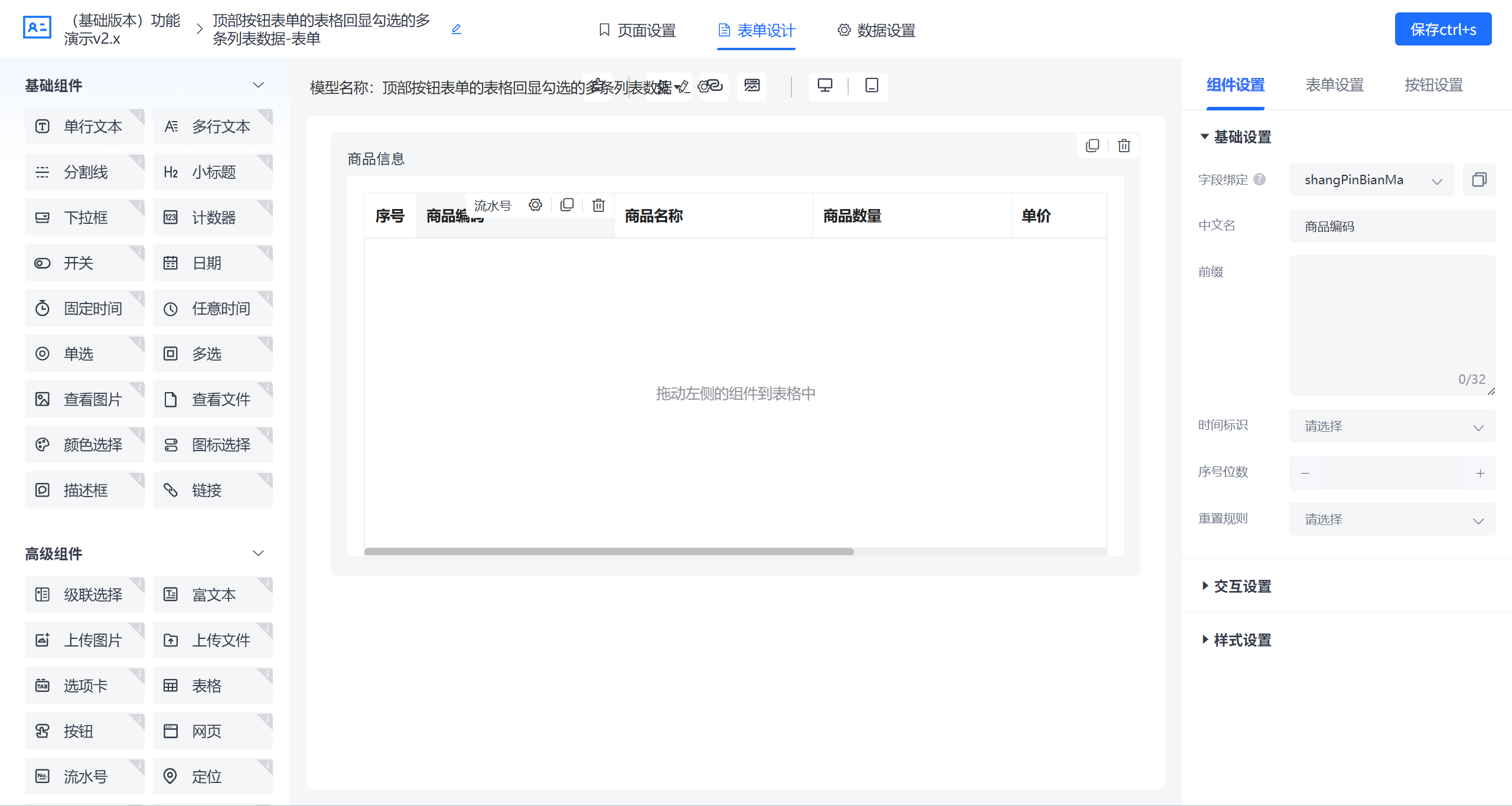Select the 流水号 component under 基础组件
The width and height of the screenshot is (1512, 806).
tap(84, 776)
